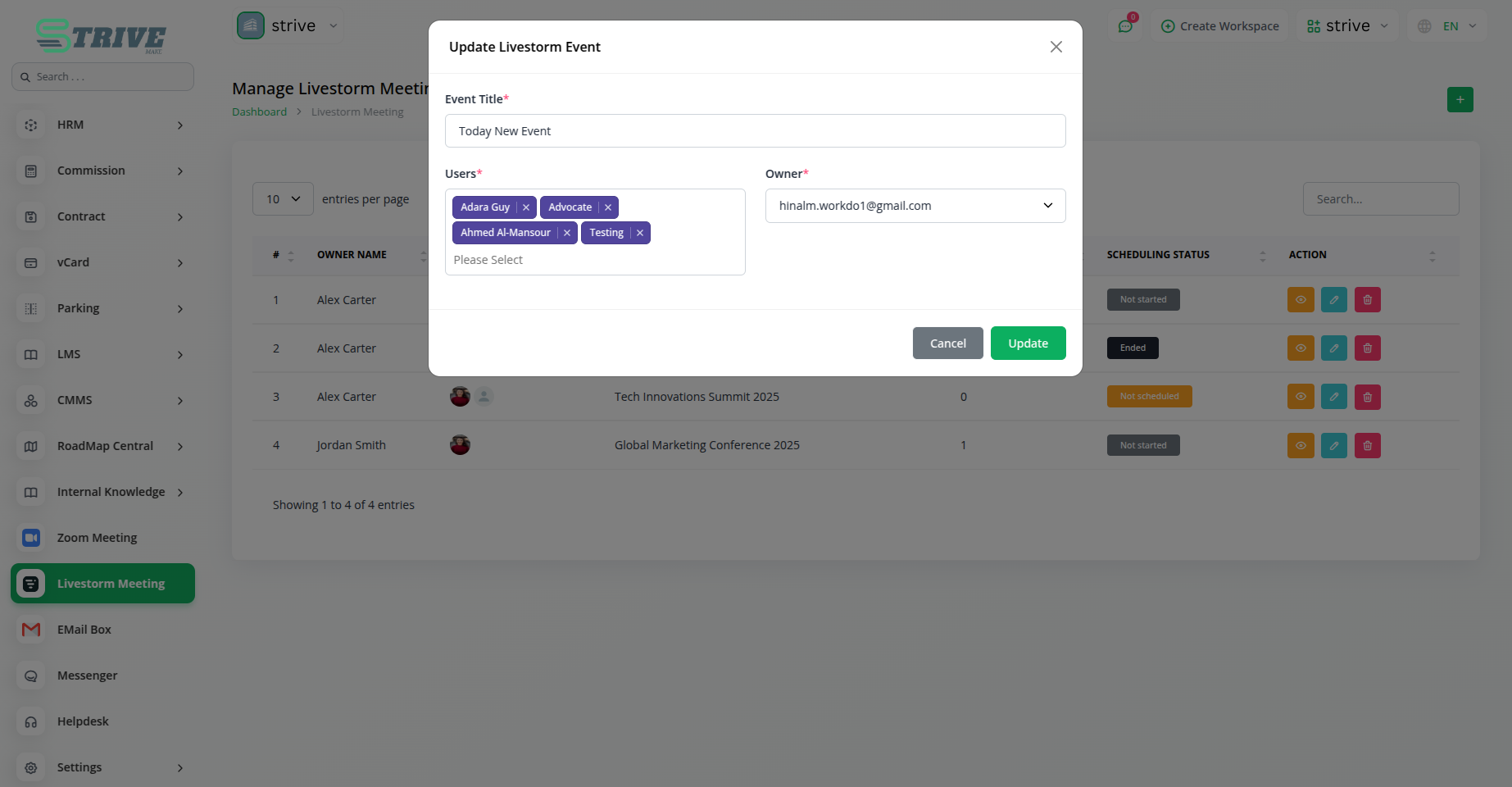This screenshot has height=787, width=1512.
Task: Change entries per page dropdown
Action: (x=283, y=199)
